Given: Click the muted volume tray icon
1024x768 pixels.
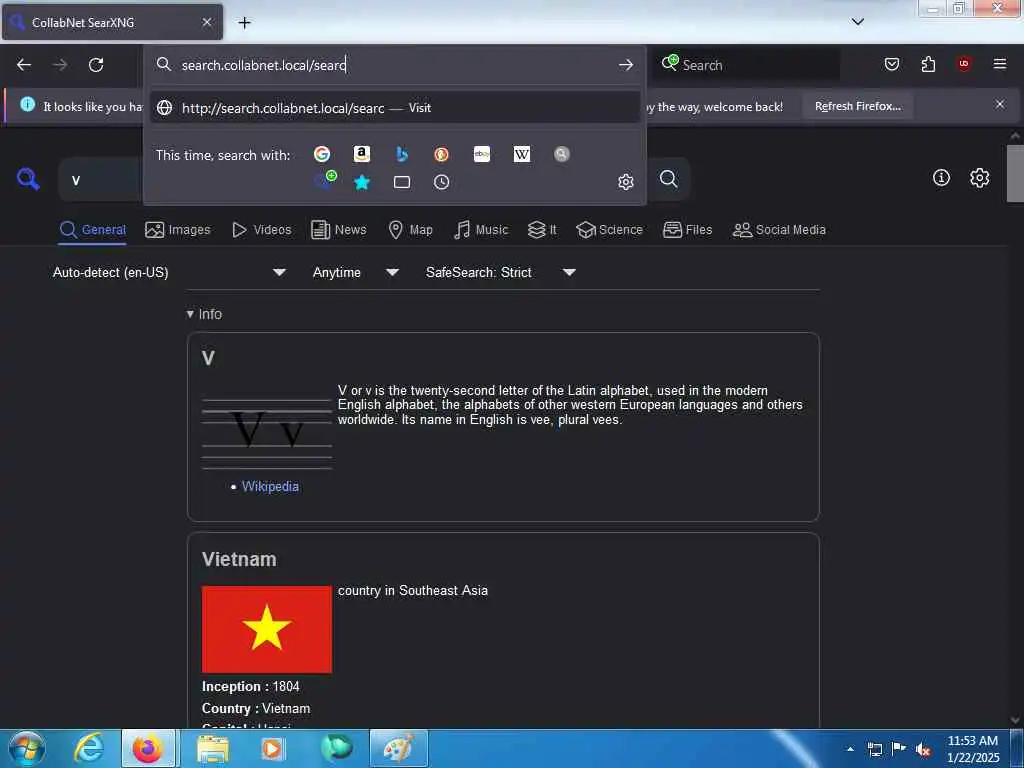Looking at the screenshot, I should [922, 750].
